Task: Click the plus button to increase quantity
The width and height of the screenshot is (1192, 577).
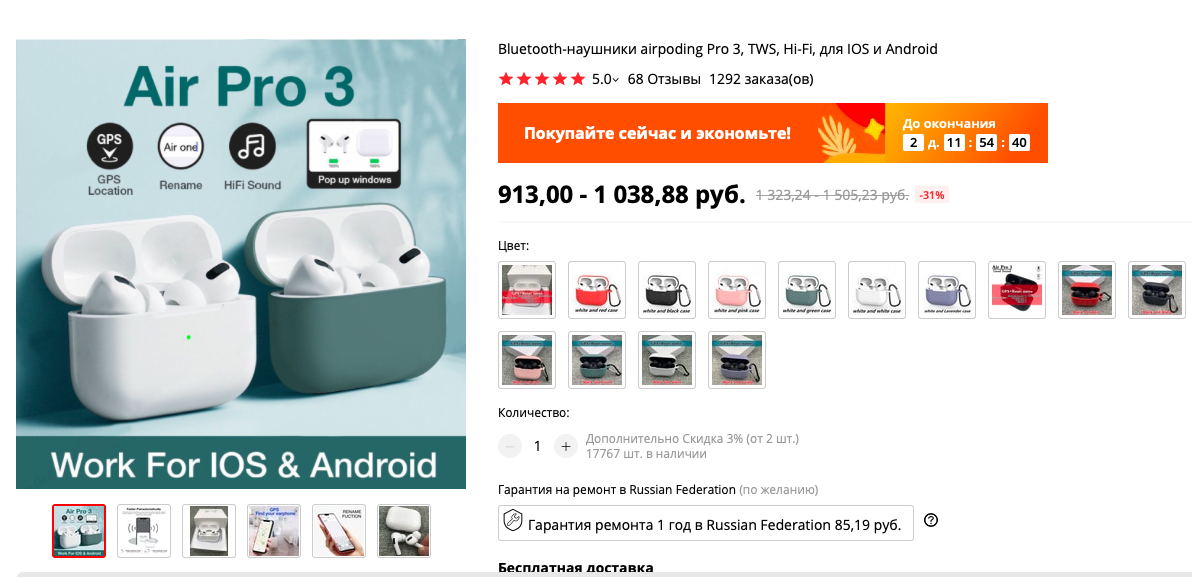Action: (565, 446)
